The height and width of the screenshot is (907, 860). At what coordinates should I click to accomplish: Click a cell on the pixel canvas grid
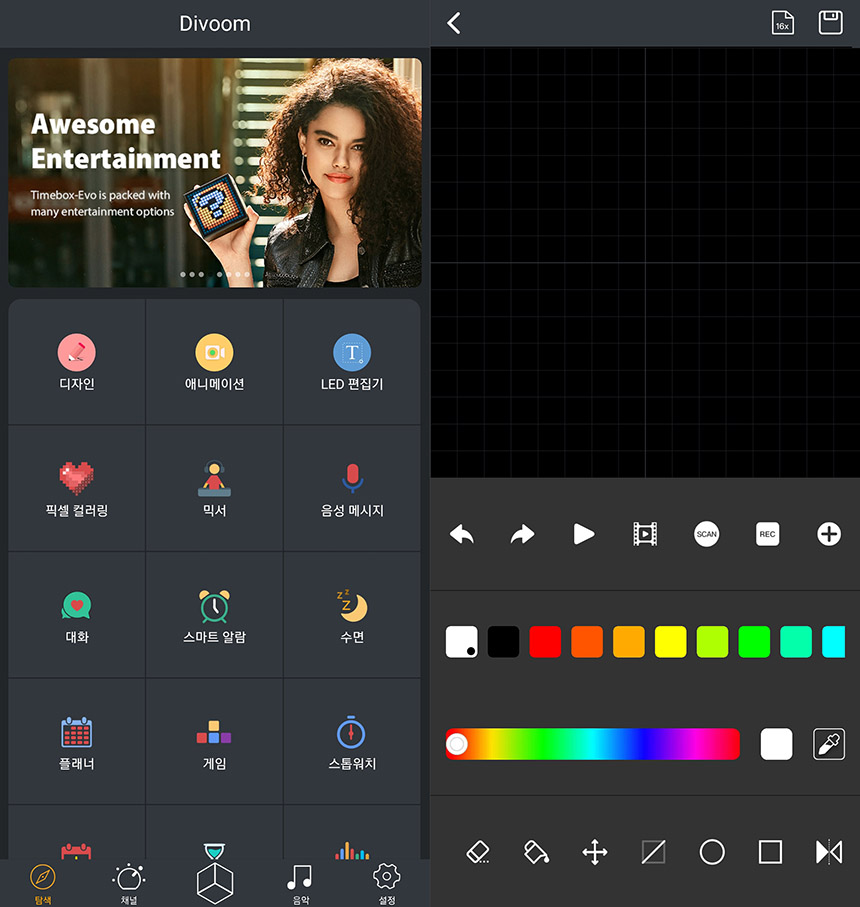645,263
